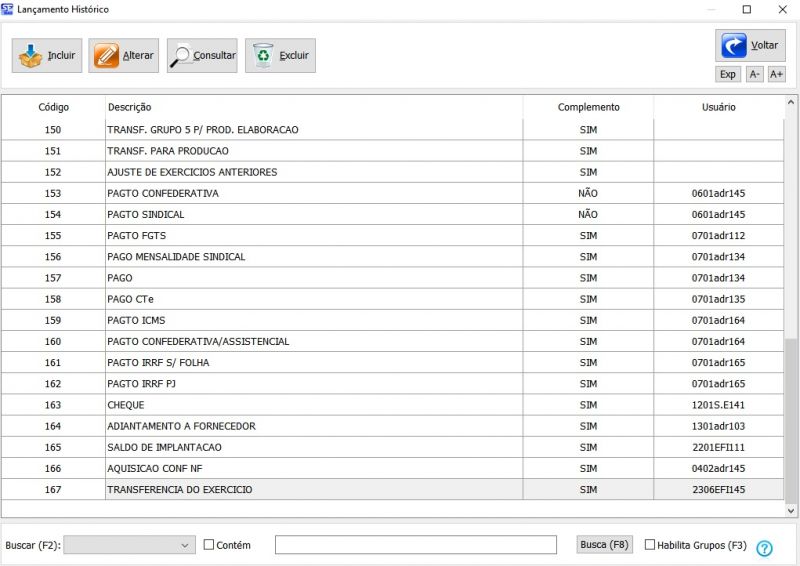Increase font size with A+ button

tap(776, 74)
